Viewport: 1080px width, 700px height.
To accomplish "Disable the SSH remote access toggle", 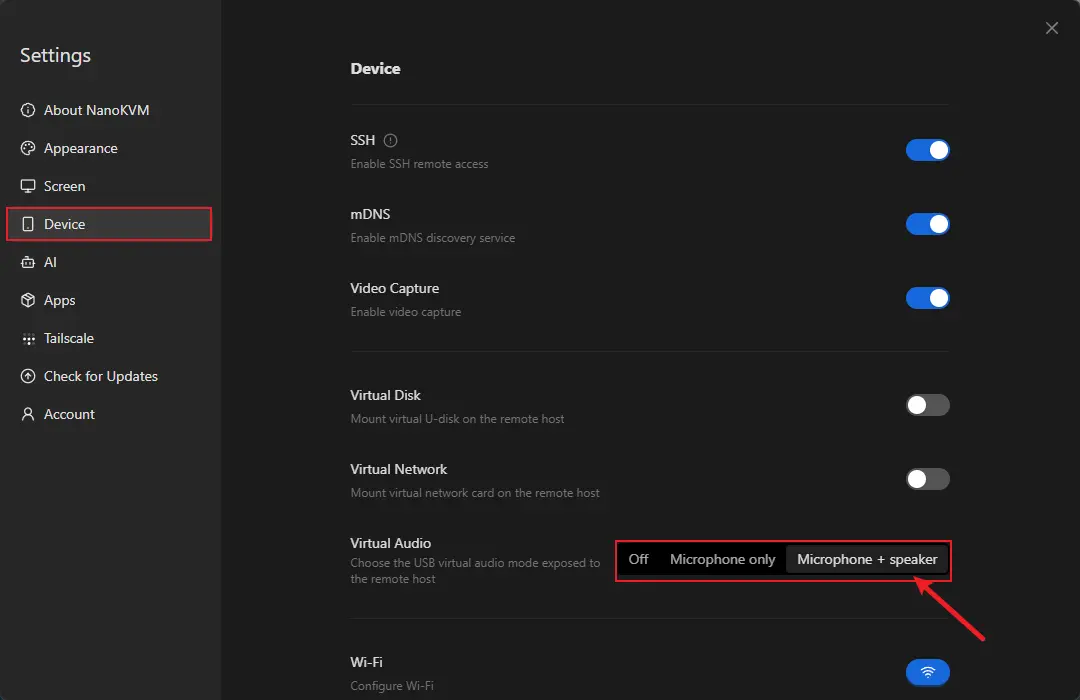I will [927, 150].
